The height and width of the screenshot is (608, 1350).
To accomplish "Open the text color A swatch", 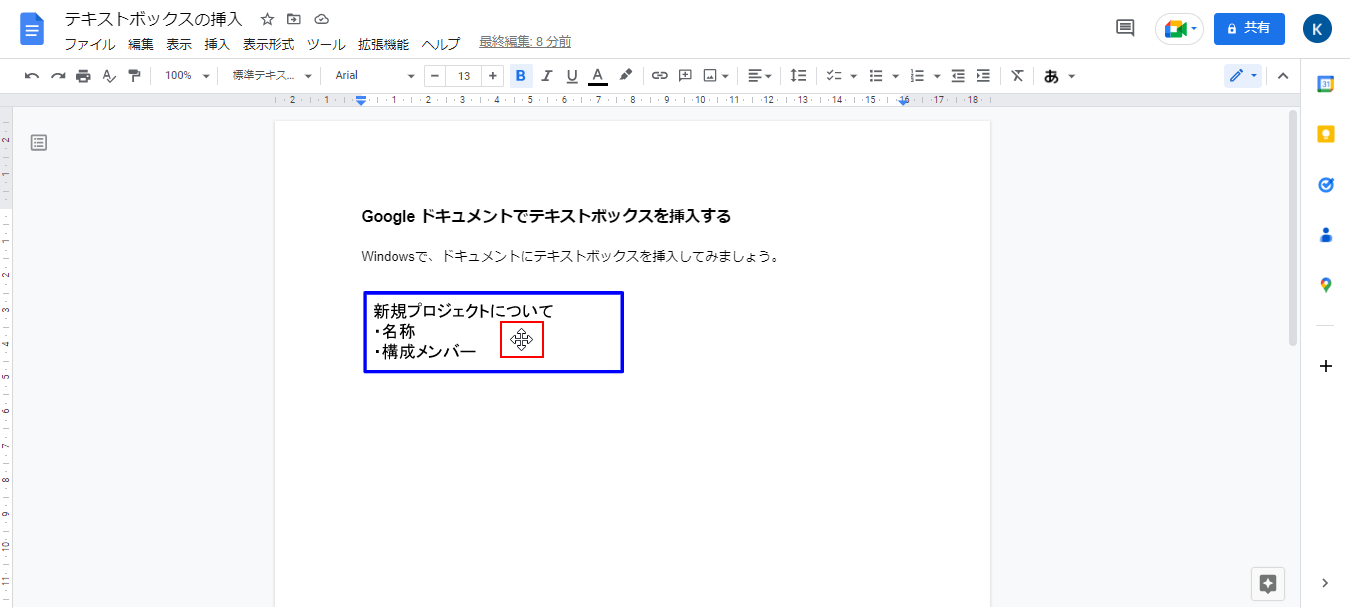I will pyautogui.click(x=598, y=76).
